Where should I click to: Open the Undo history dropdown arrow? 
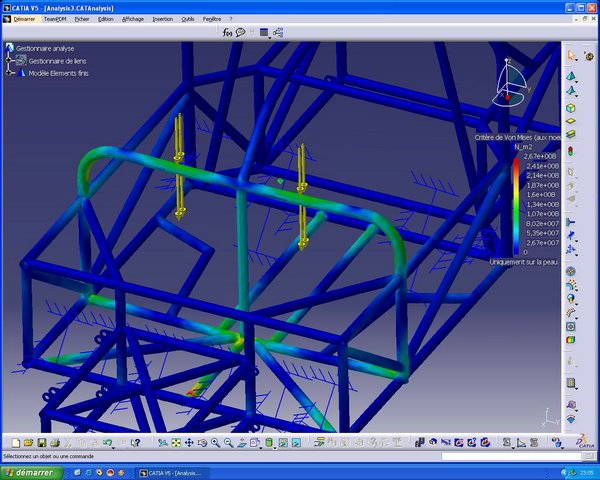point(114,447)
